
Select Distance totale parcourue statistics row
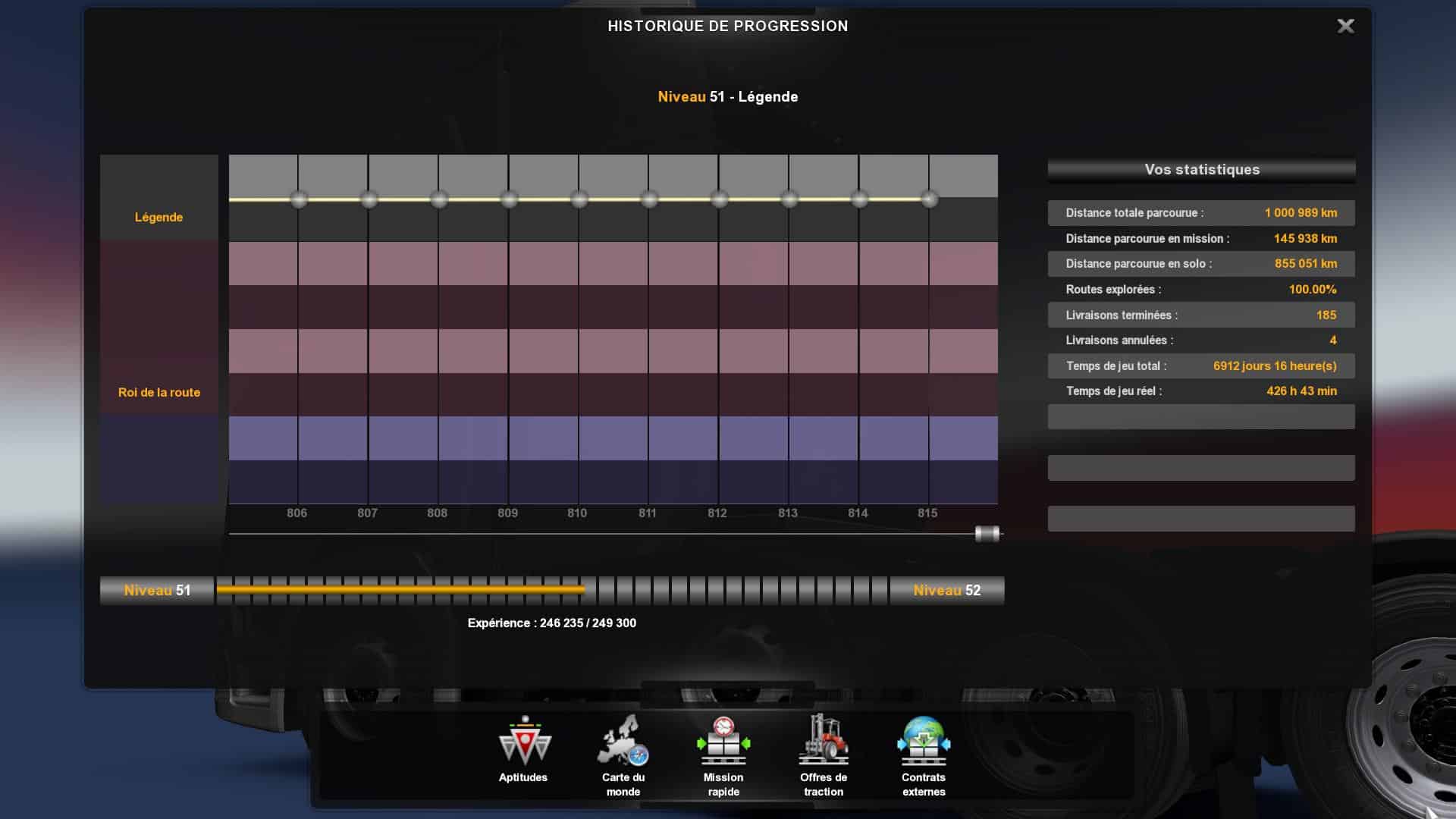[1201, 213]
